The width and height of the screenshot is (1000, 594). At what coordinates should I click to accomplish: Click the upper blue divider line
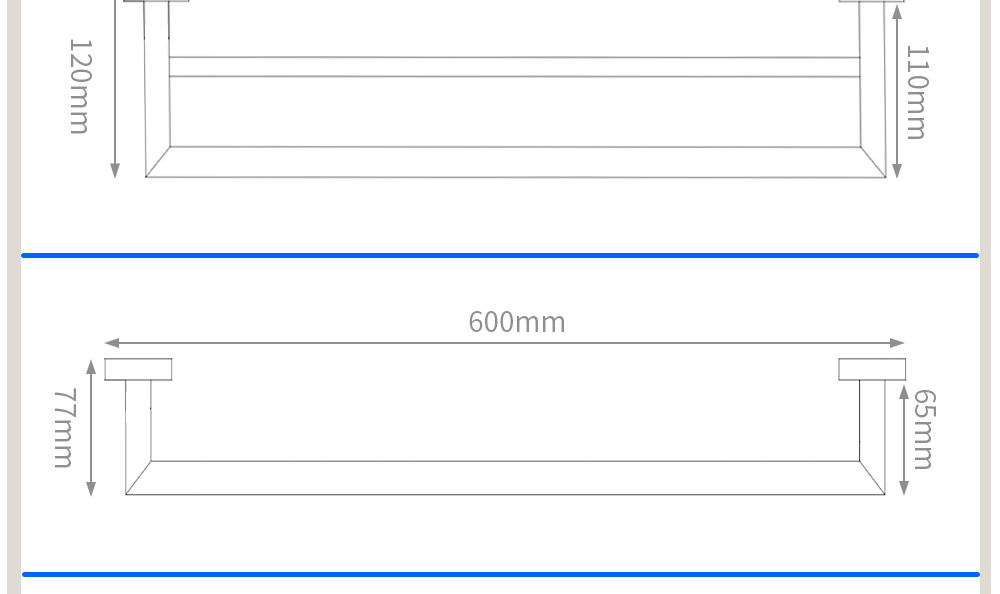coord(500,256)
